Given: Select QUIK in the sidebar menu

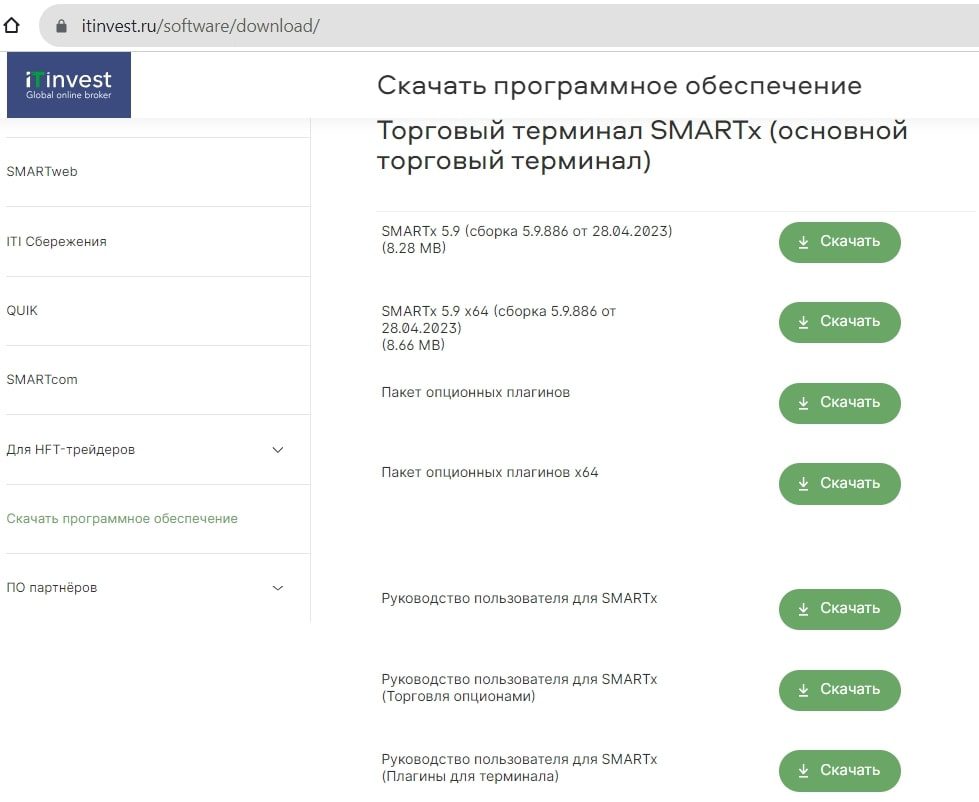Looking at the screenshot, I should pos(22,310).
